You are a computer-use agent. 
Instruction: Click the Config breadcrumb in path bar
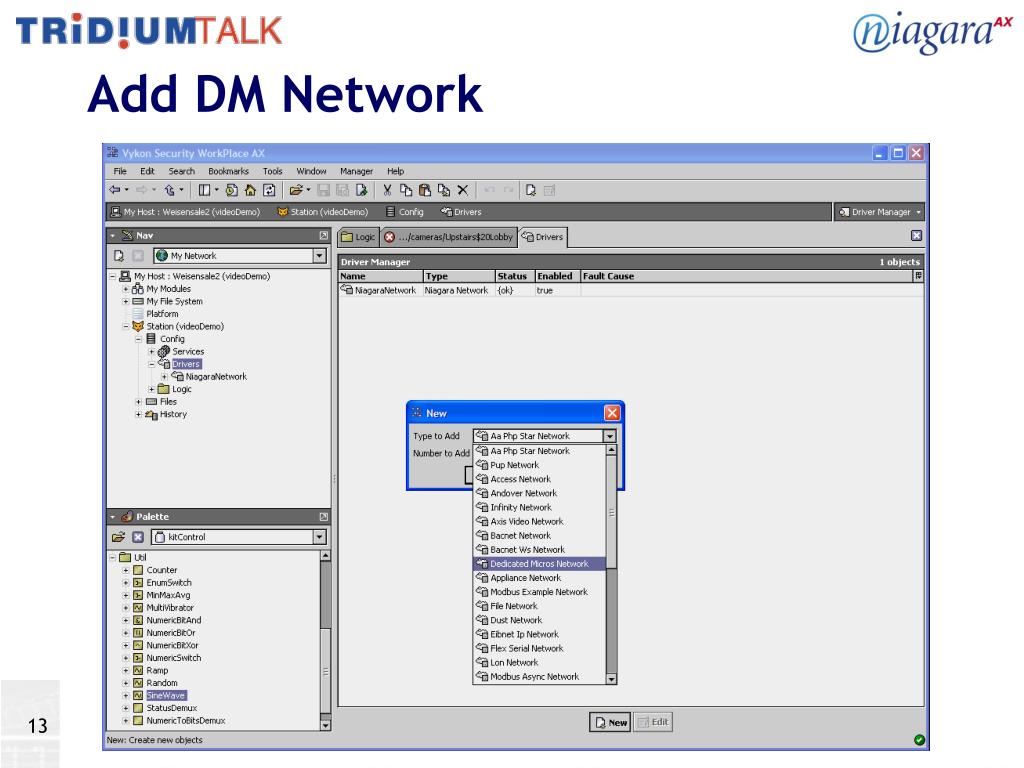click(x=404, y=212)
